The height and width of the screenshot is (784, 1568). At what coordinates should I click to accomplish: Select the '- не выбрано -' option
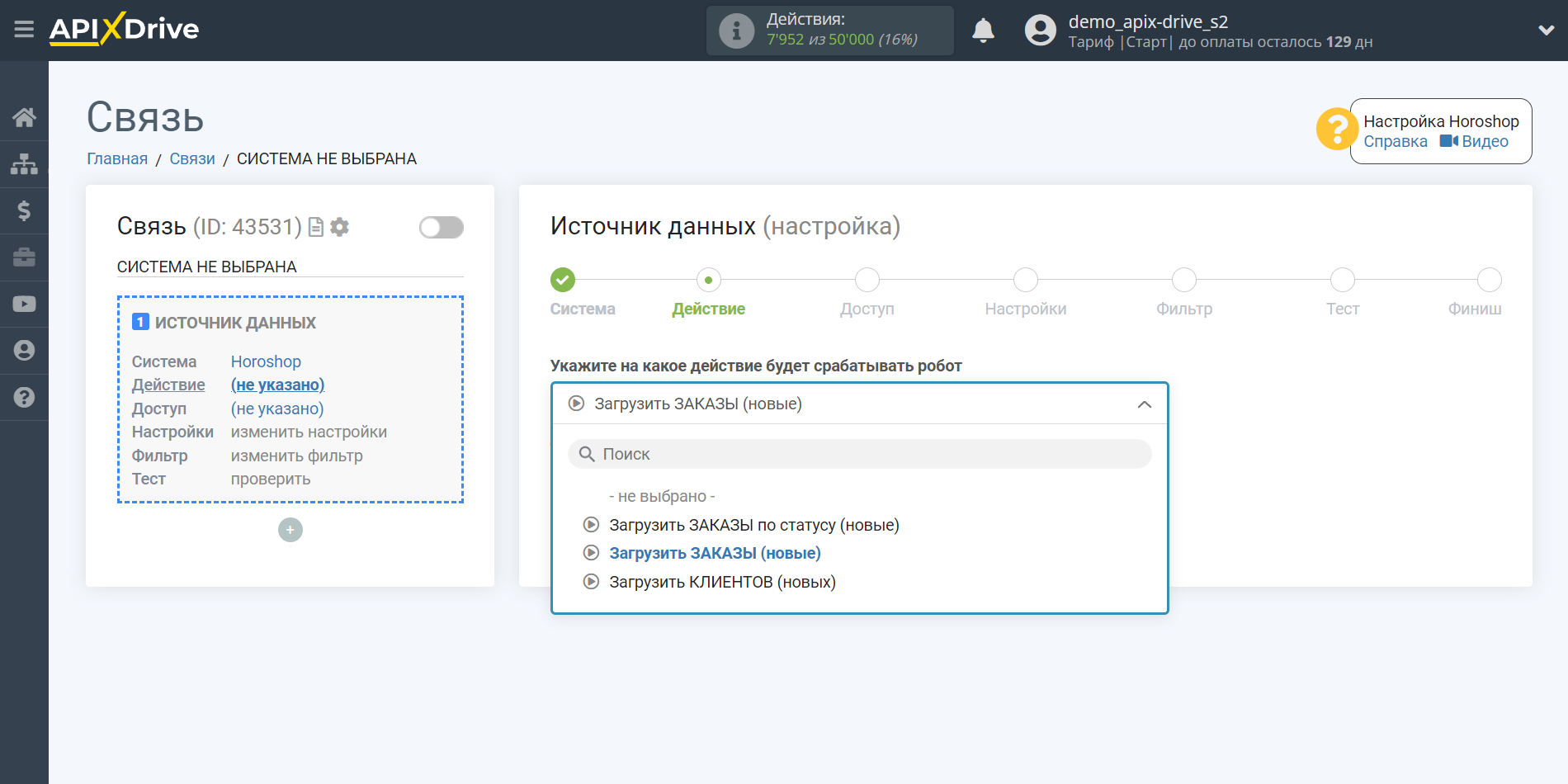pos(662,496)
